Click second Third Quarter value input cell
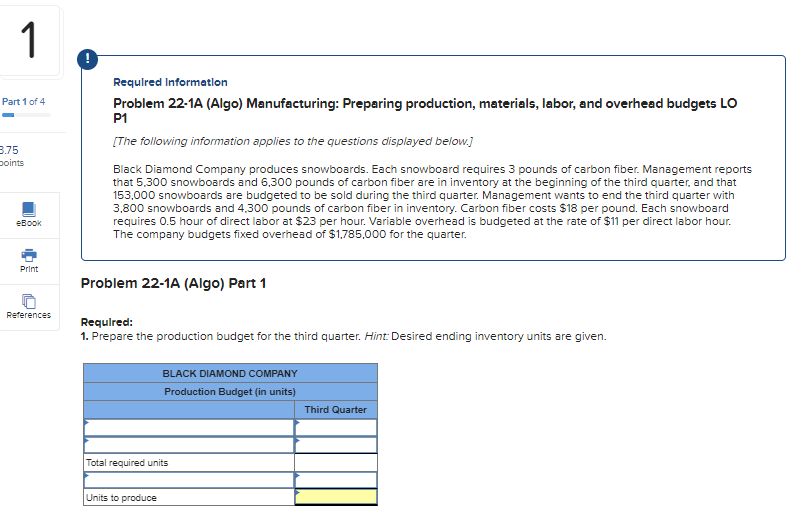Viewport: 804px width, 529px height. tap(336, 445)
